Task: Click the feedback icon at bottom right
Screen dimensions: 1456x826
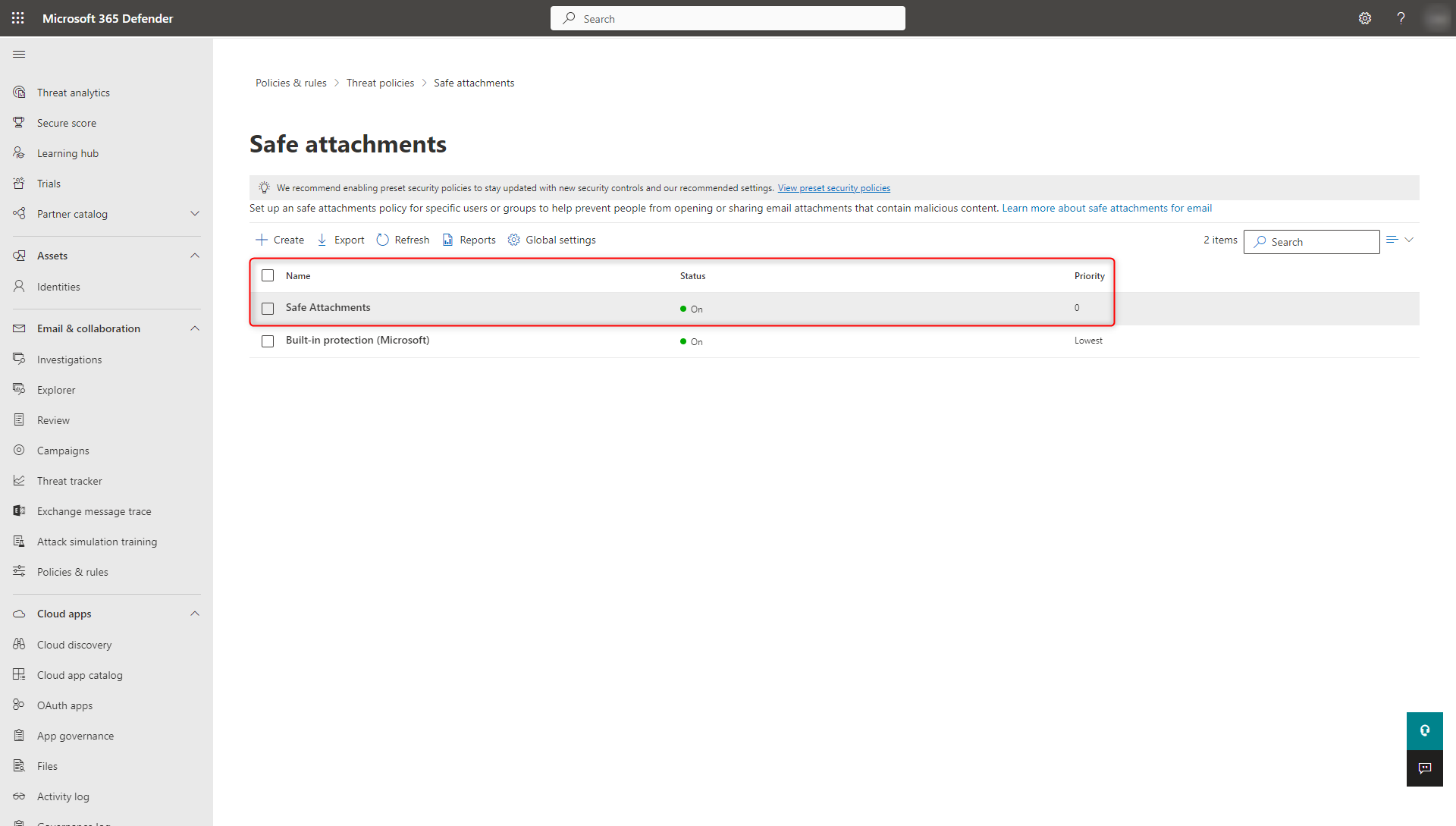Action: 1424,768
